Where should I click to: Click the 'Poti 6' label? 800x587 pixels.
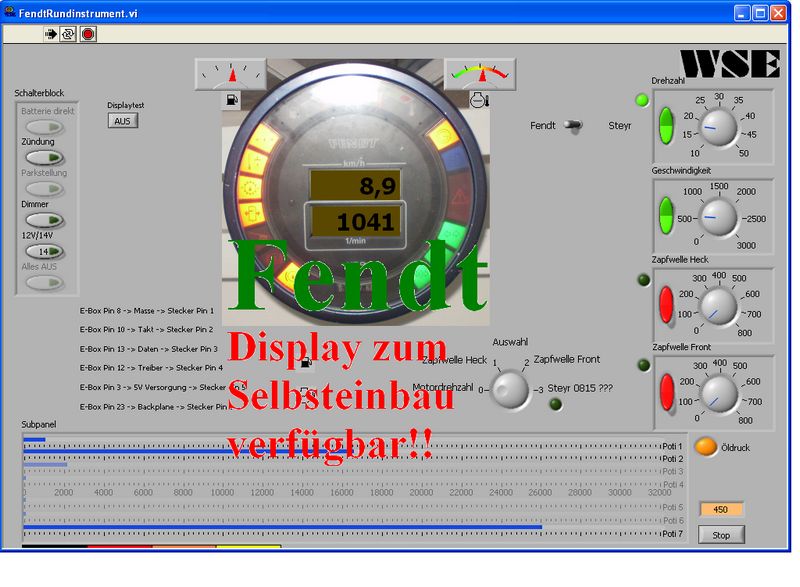point(672,521)
